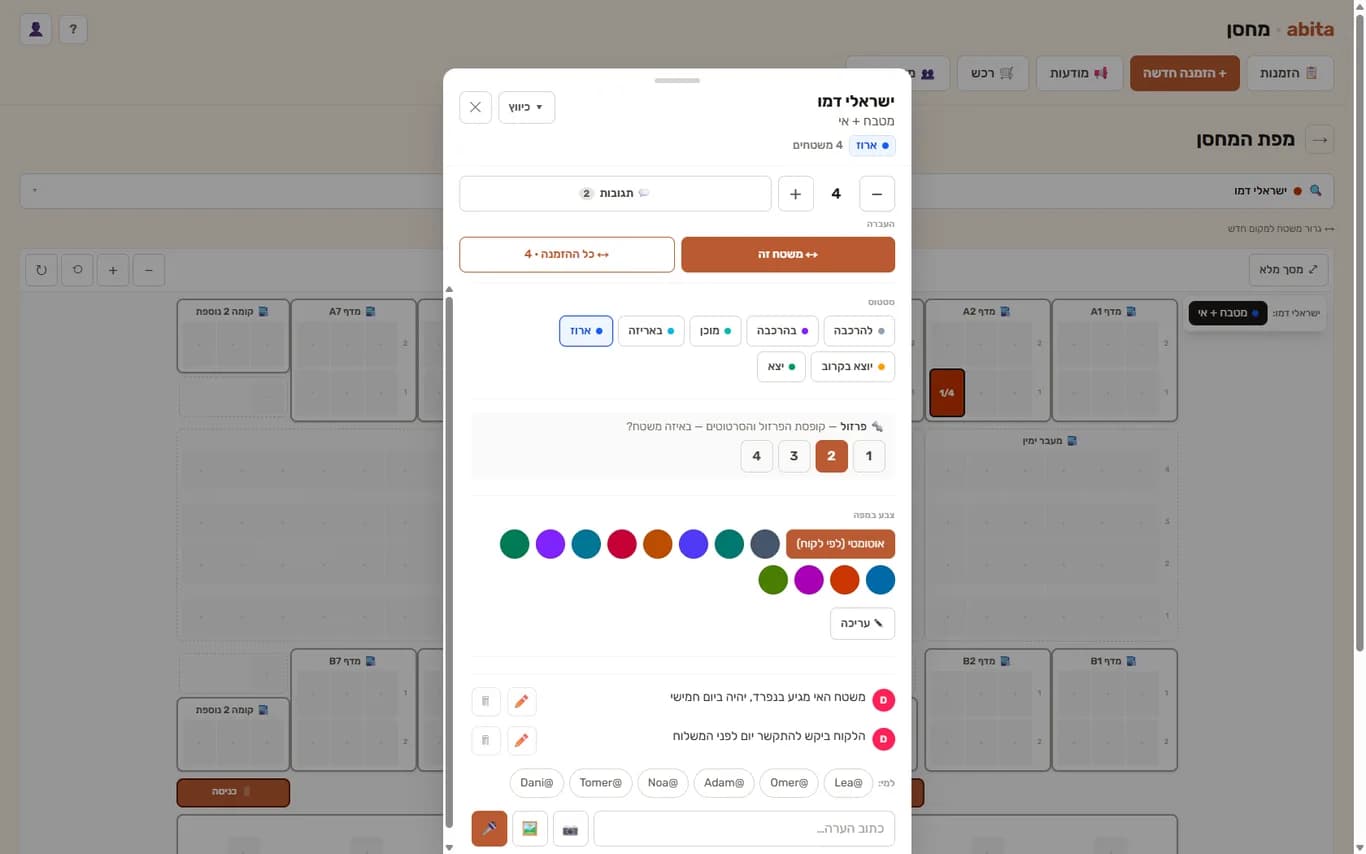Delete the second comment with the trash icon
This screenshot has height=854, width=1366.
(485, 740)
